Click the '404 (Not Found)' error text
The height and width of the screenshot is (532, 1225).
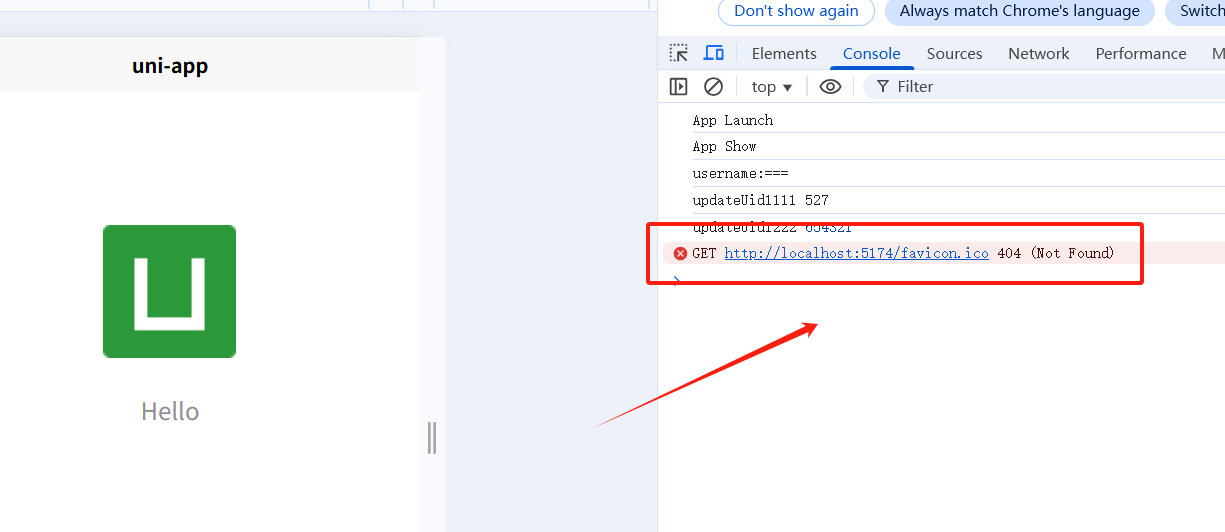pos(1055,253)
